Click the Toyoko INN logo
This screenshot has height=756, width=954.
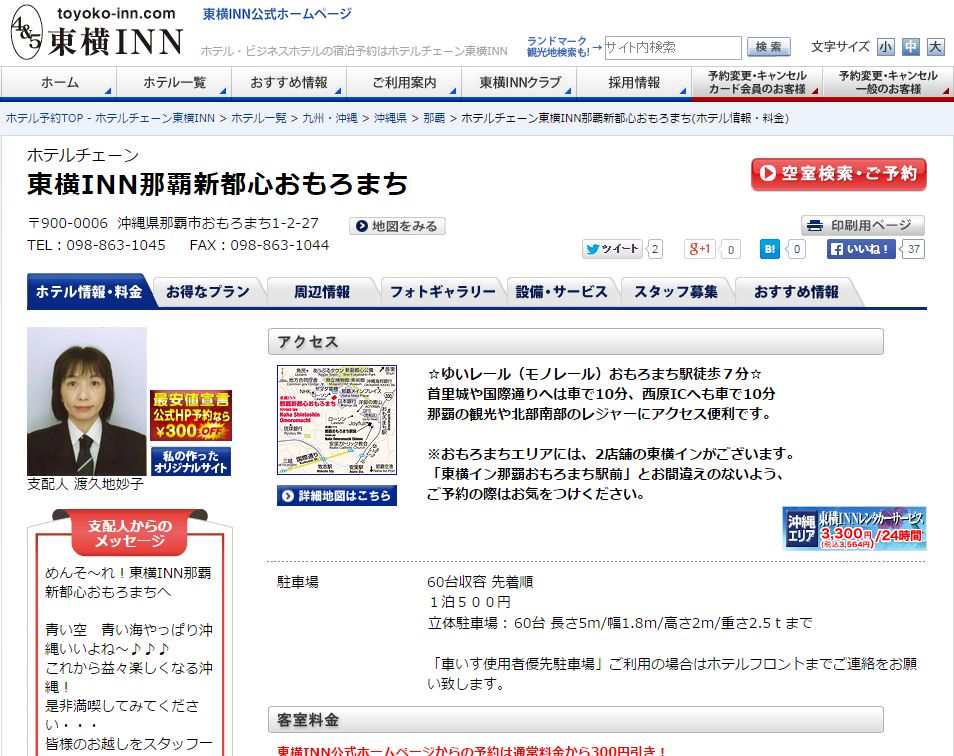point(97,32)
